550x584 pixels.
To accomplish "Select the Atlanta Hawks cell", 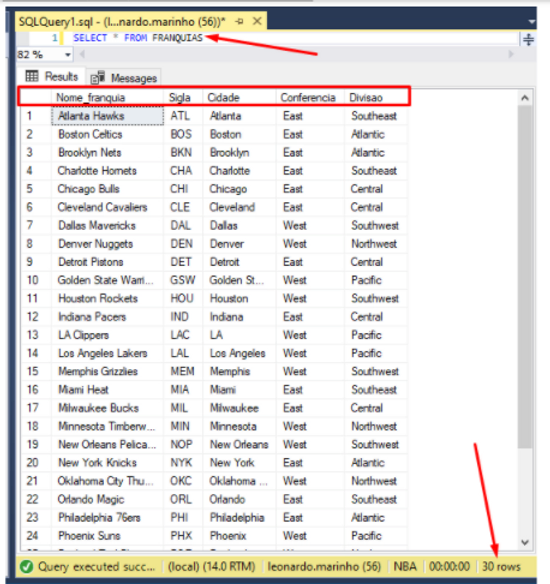I will point(107,116).
